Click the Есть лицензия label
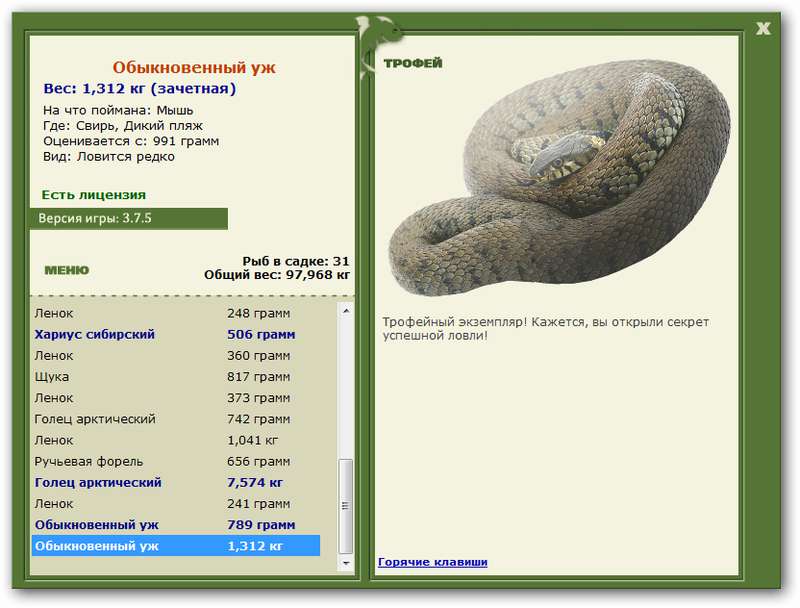 point(94,195)
